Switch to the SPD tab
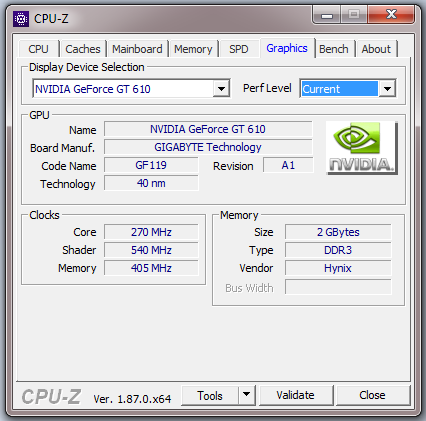Image resolution: width=426 pixels, height=421 pixels. pos(239,49)
